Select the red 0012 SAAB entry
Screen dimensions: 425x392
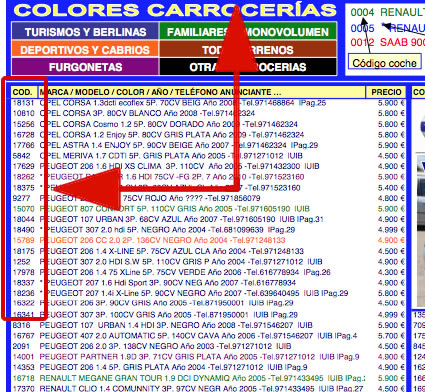[x=388, y=42]
